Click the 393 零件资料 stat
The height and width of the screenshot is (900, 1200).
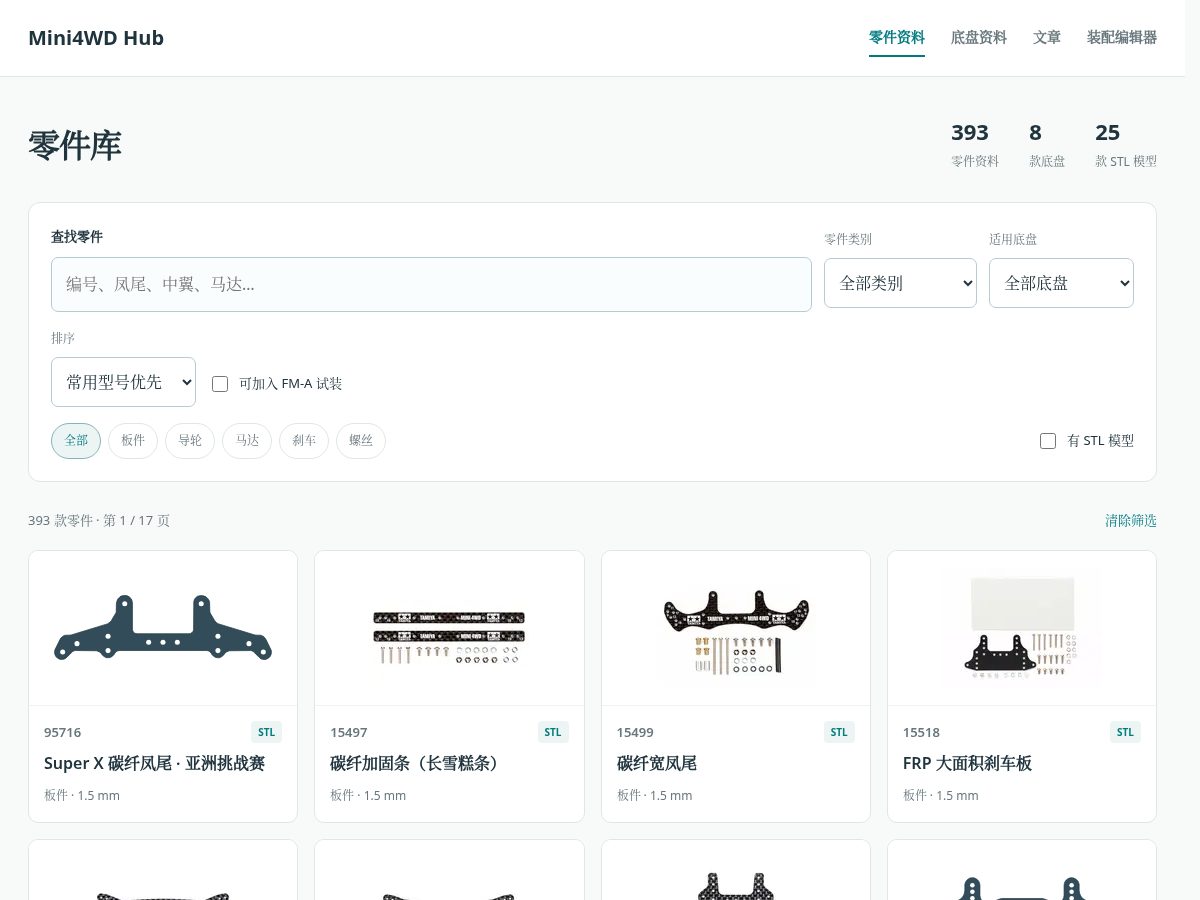[975, 145]
